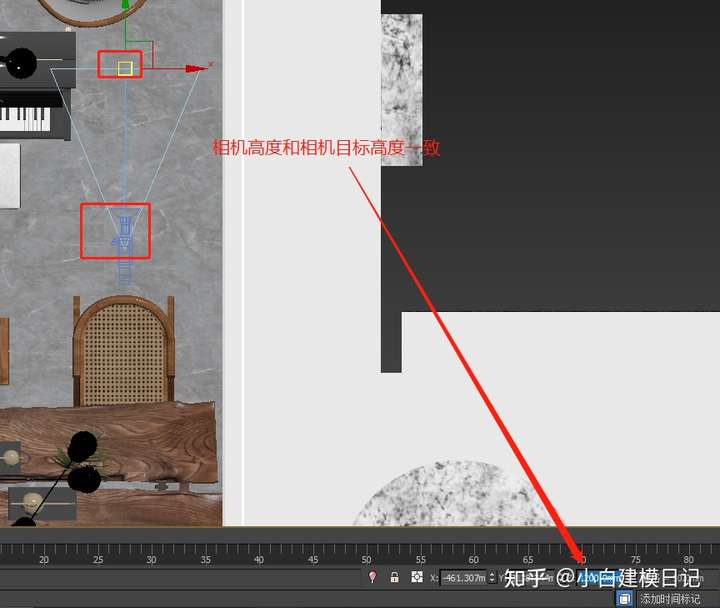720x608 pixels.
Task: Click the 添加时间标记 time tag button
Action: click(670, 599)
